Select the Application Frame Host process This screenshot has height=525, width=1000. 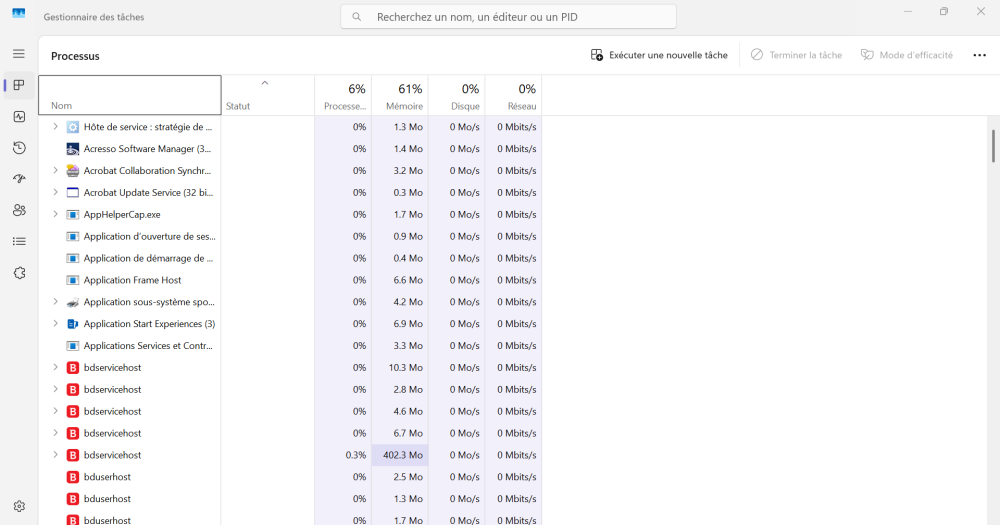(x=133, y=280)
